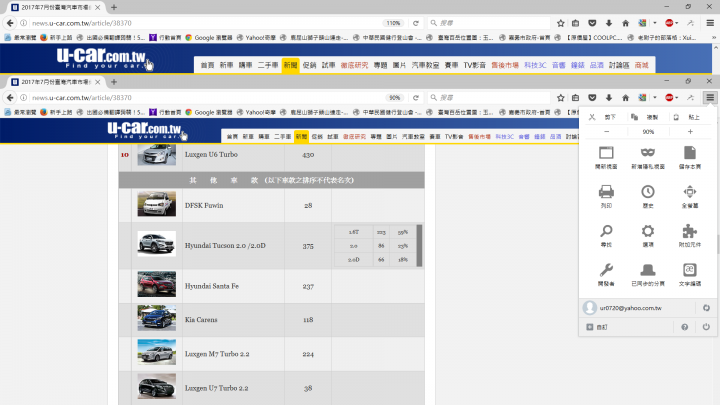Image resolution: width=720 pixels, height=405 pixels.
Task: Focus search box in front window
Action: point(489,97)
